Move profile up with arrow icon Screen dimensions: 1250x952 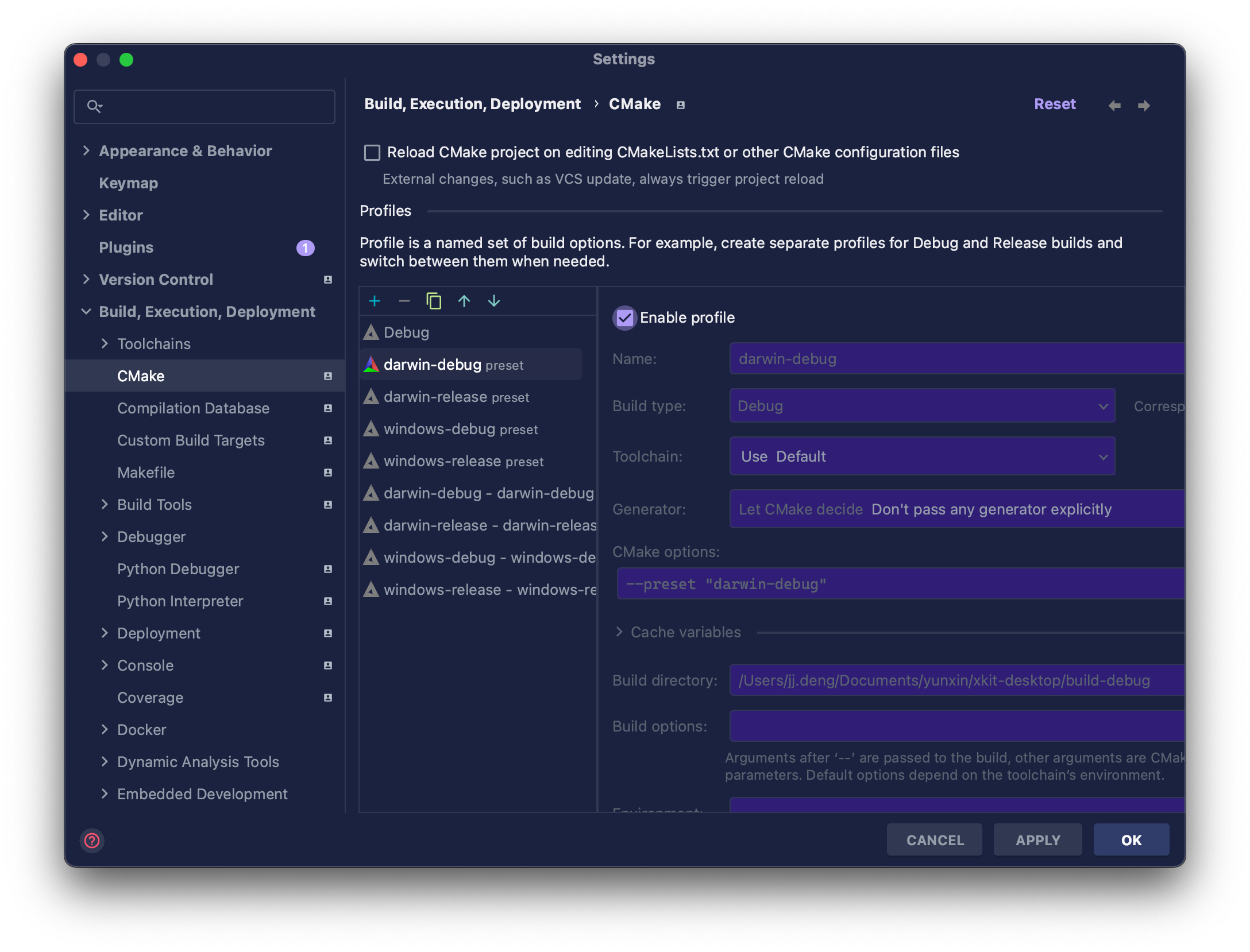pos(464,301)
